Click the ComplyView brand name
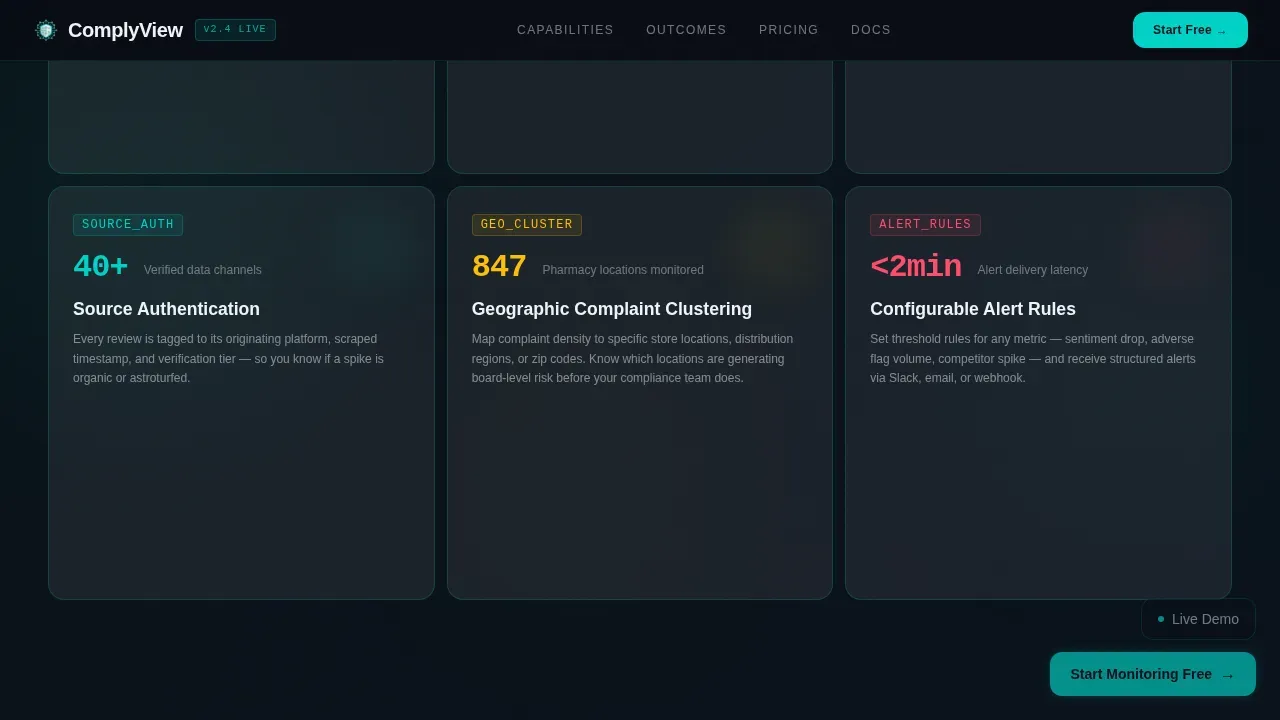The height and width of the screenshot is (720, 1280). 125,30
